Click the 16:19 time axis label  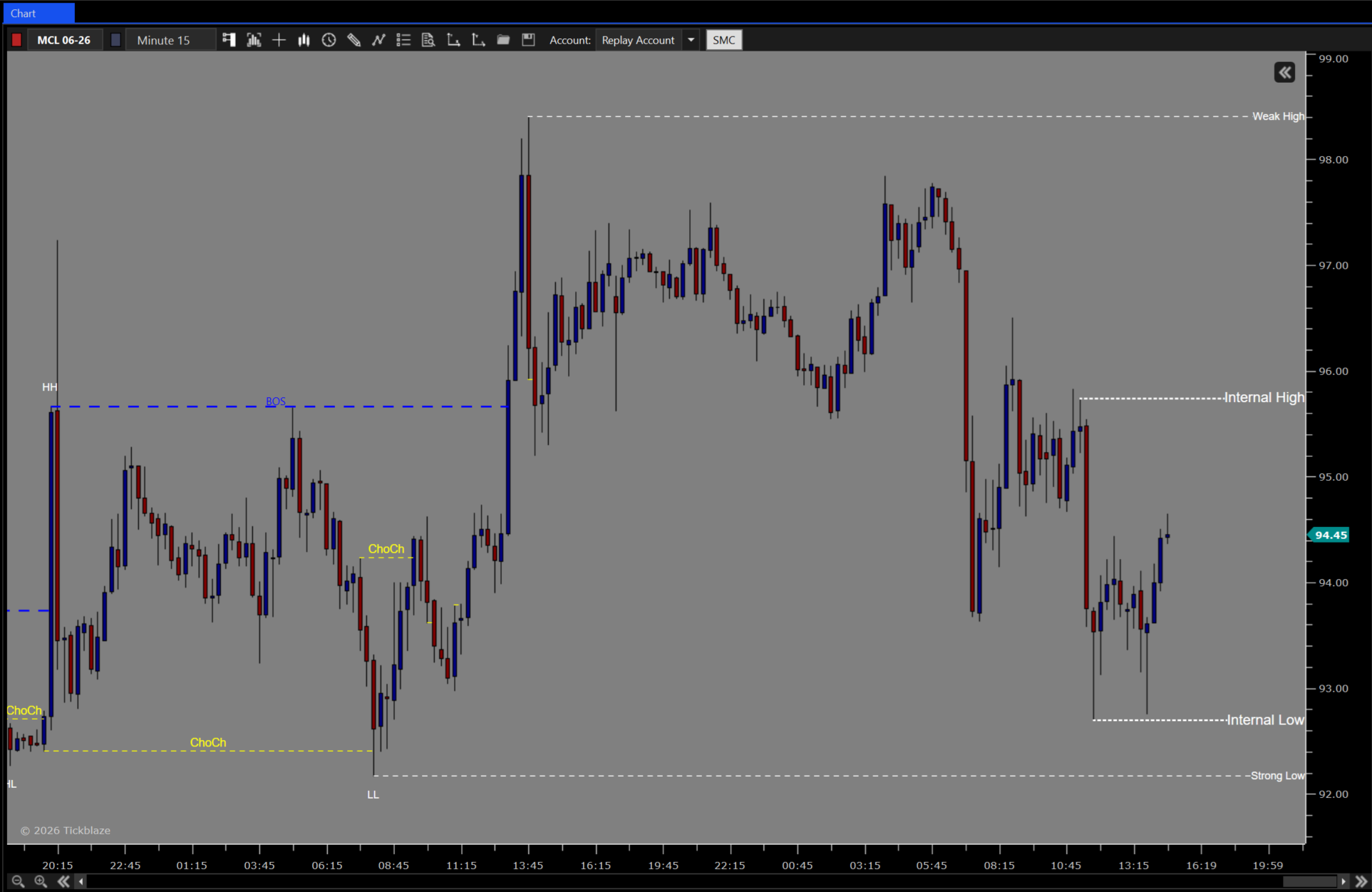1201,865
